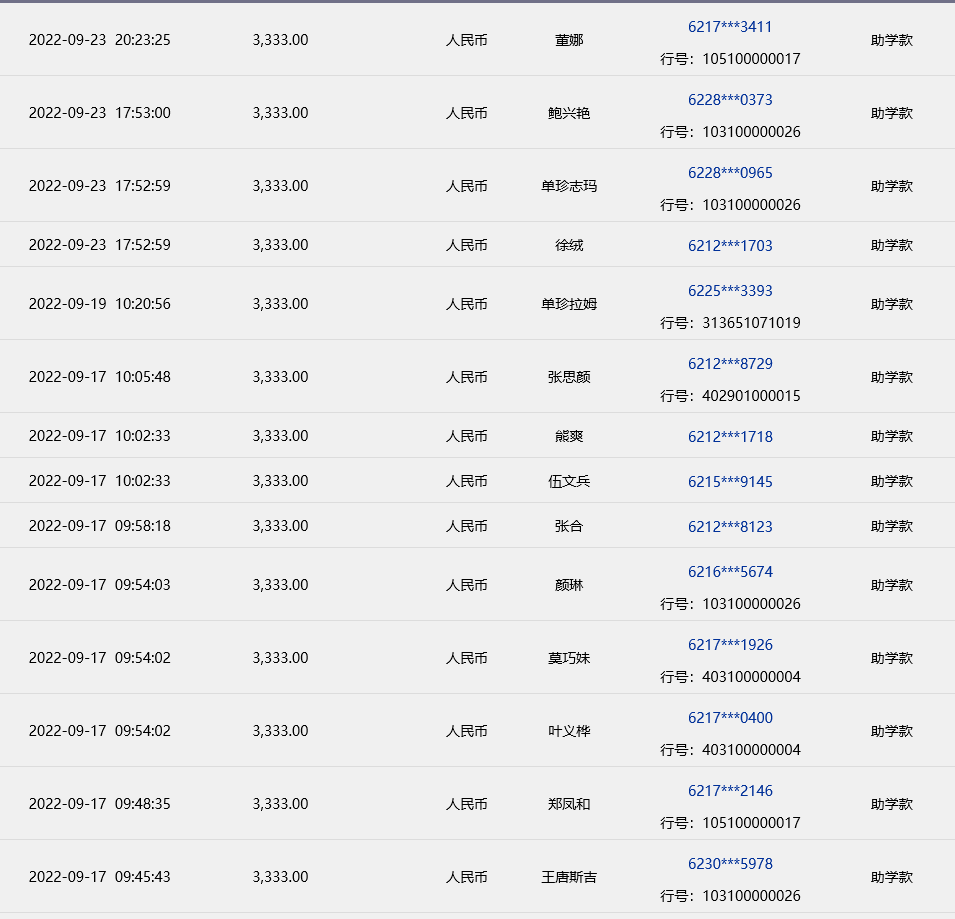
Task: Click the 助学款 remark in 张合's row
Action: tap(891, 526)
